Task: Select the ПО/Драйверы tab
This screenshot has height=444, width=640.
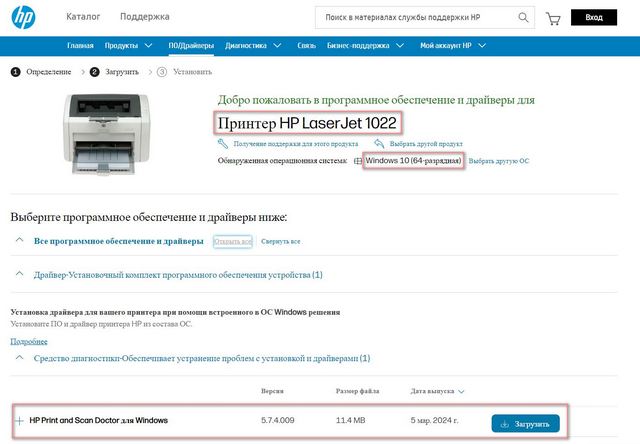Action: click(191, 46)
